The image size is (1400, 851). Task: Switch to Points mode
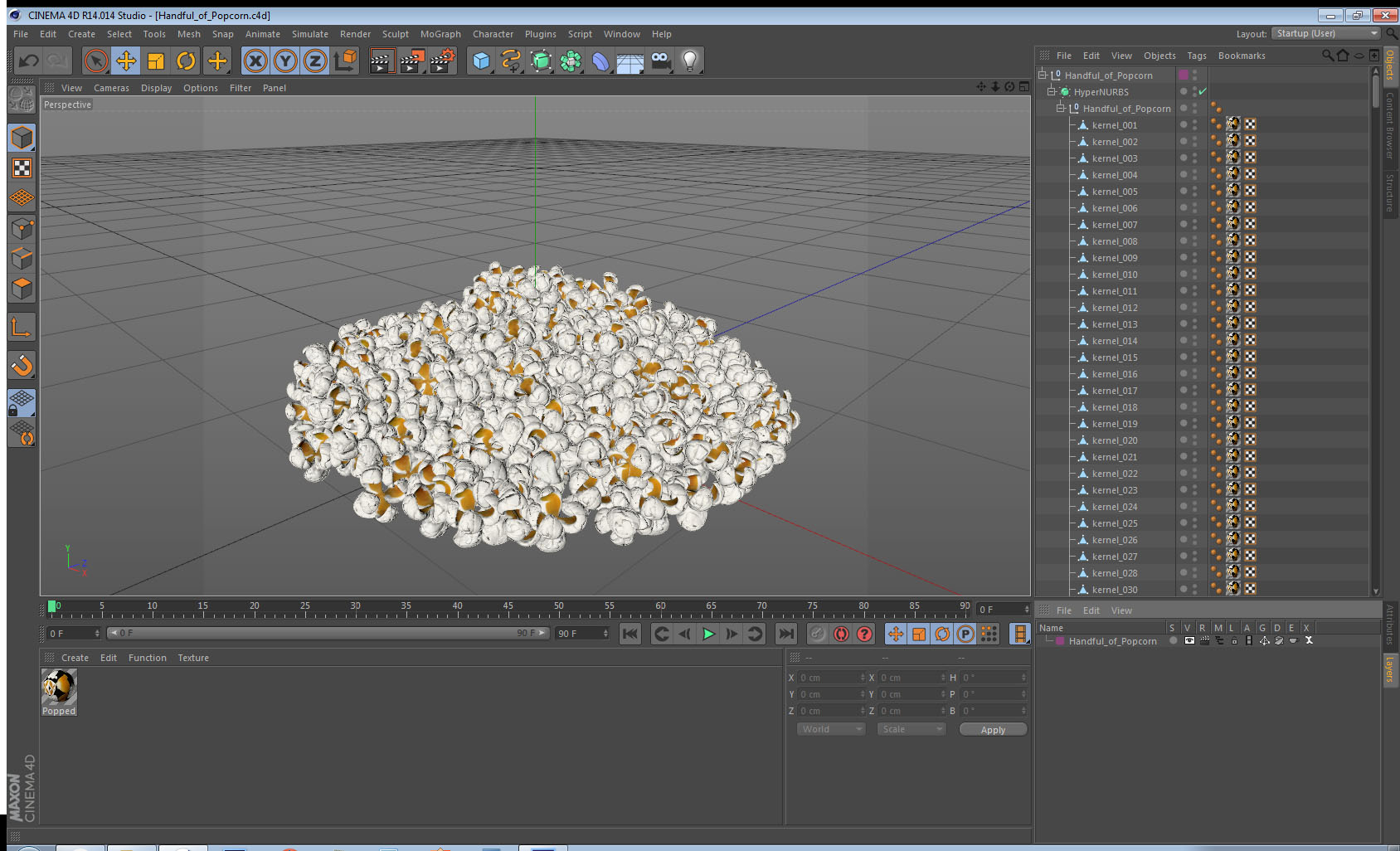click(22, 229)
